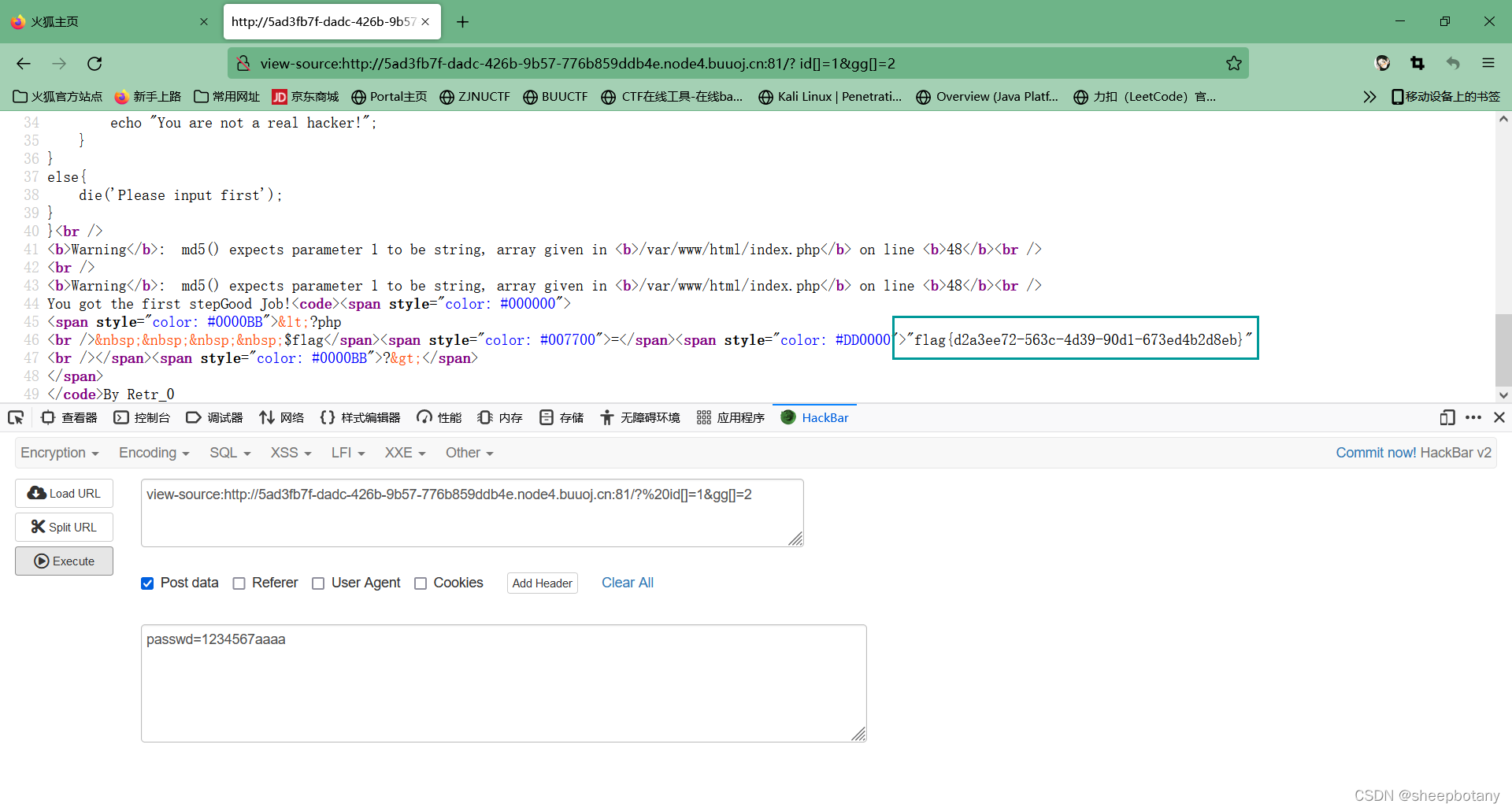Click the browser address bar
The height and width of the screenshot is (811, 1512).
pos(736,64)
